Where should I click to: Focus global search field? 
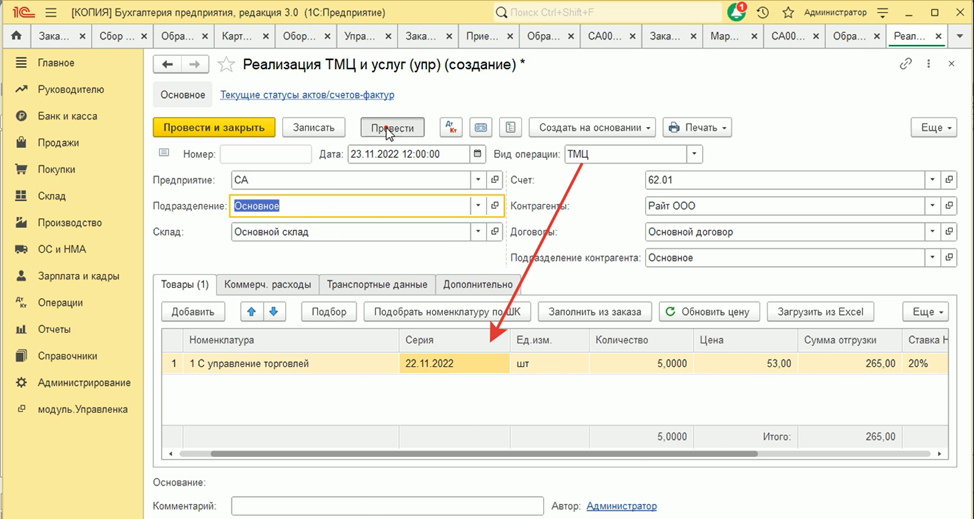coord(608,12)
